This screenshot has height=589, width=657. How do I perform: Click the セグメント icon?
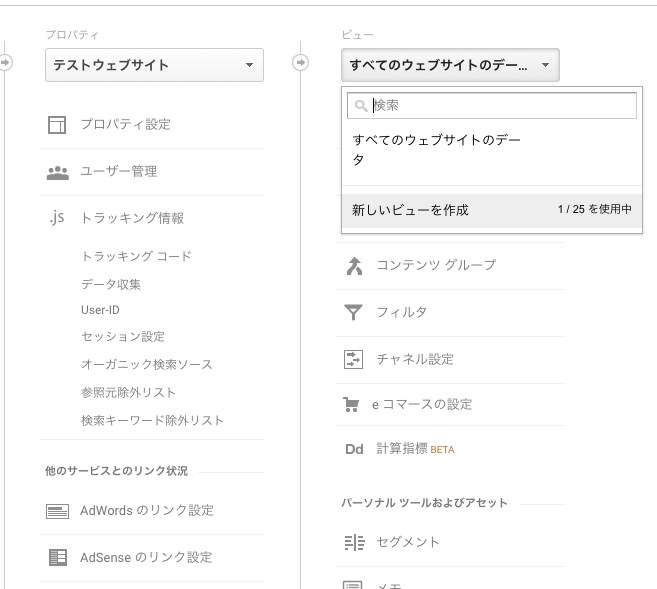point(354,543)
